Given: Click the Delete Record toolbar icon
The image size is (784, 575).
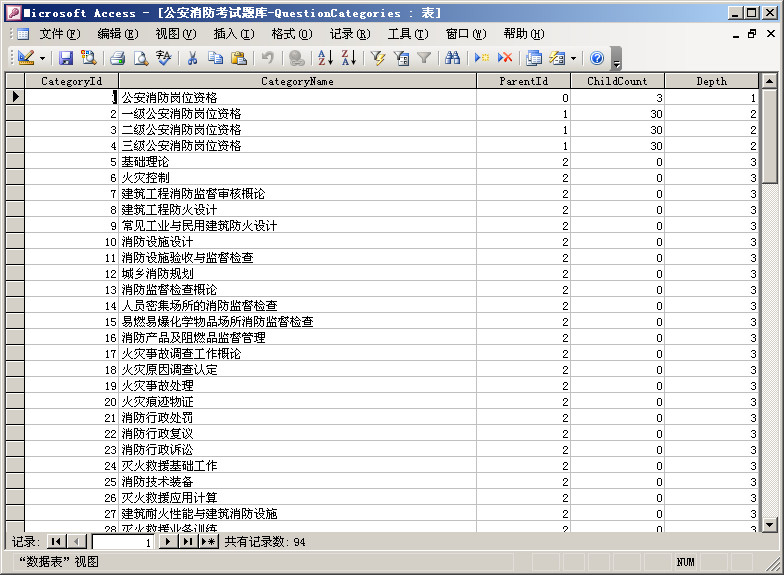Looking at the screenshot, I should click(x=505, y=58).
